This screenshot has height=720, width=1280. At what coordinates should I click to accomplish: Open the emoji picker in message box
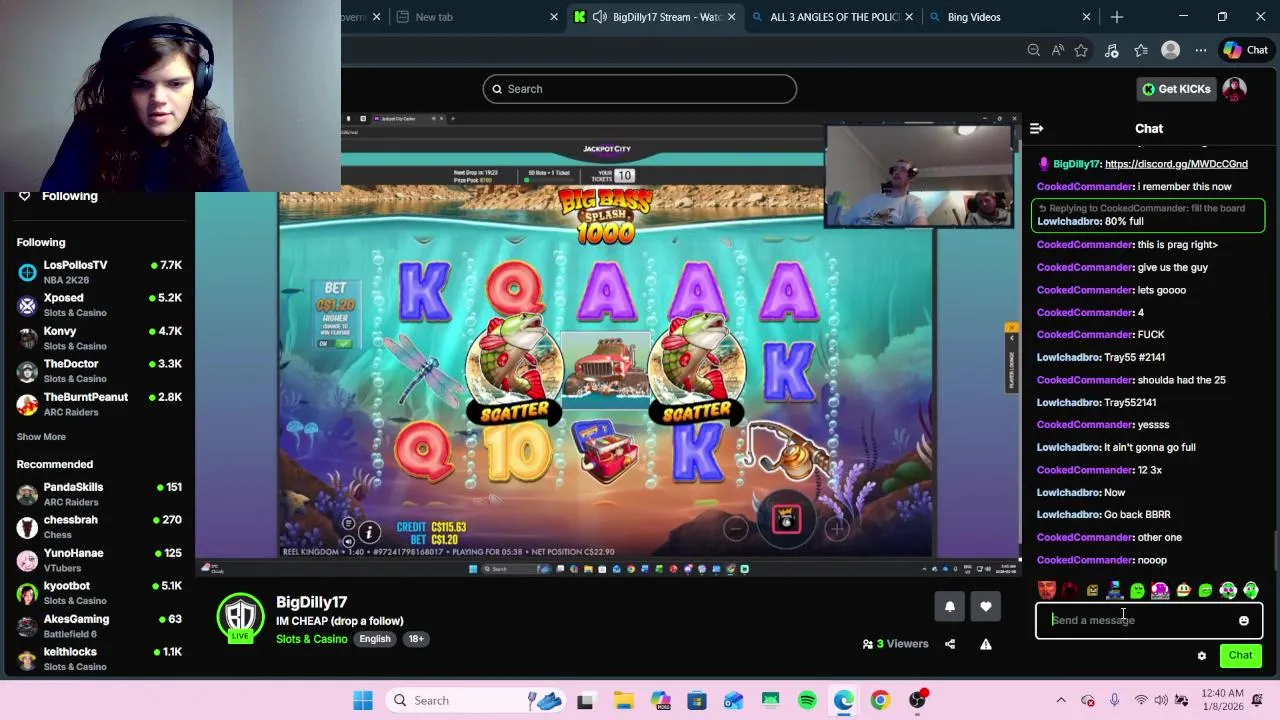1244,620
